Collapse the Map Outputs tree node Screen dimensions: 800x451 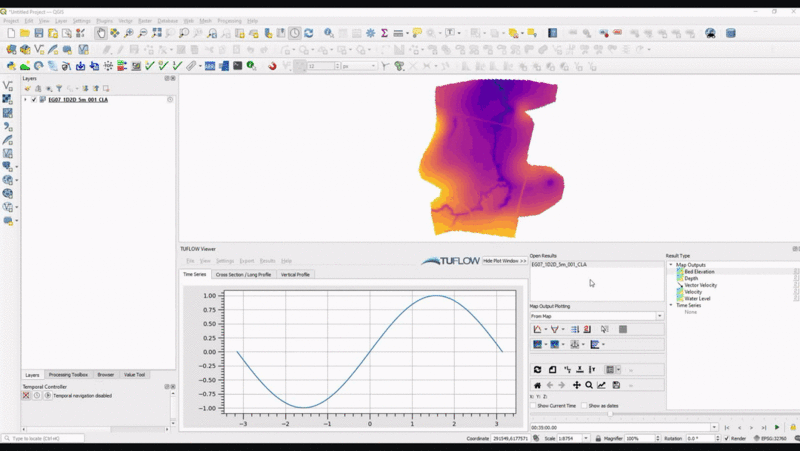pyautogui.click(x=671, y=264)
